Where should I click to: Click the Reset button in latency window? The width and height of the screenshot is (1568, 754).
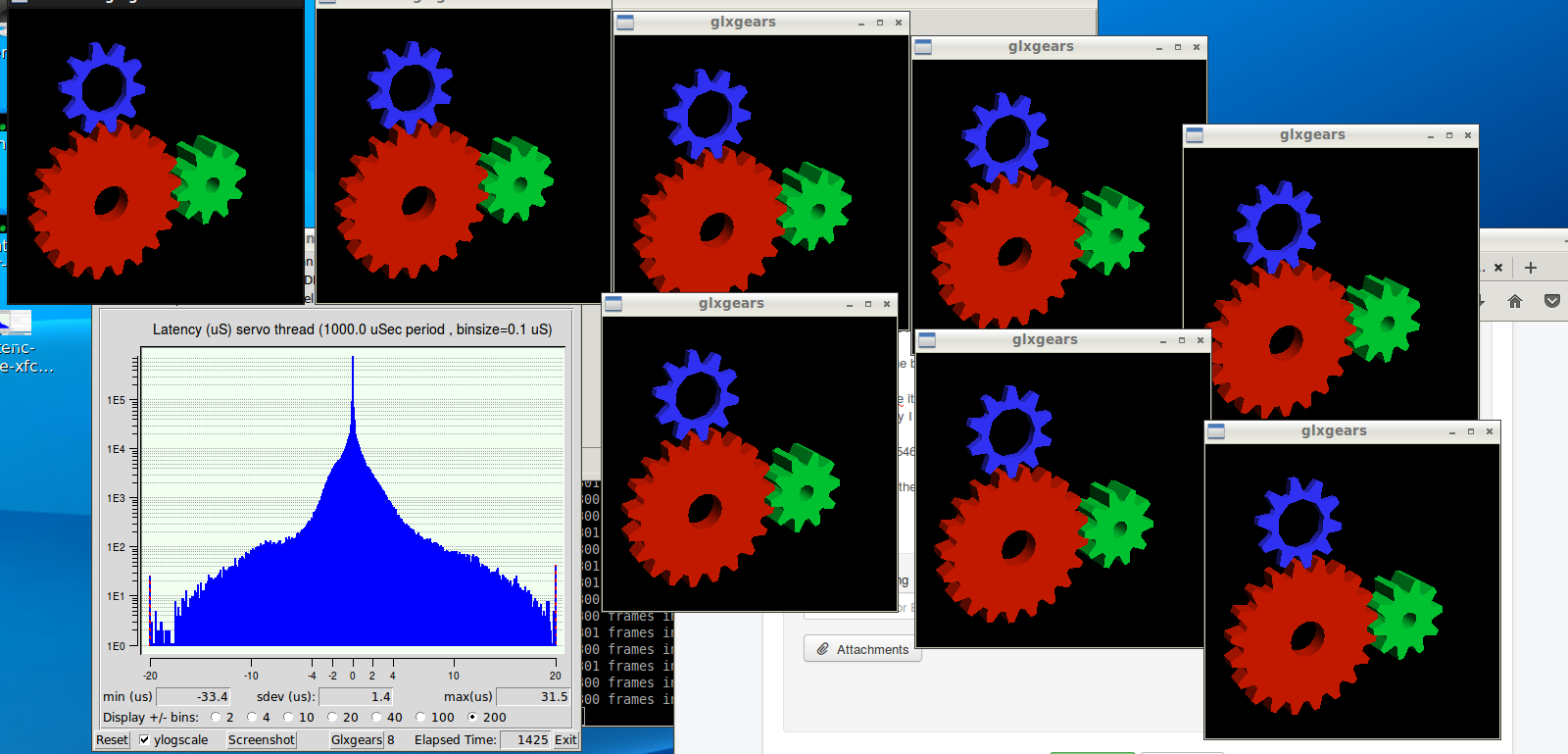pos(112,739)
